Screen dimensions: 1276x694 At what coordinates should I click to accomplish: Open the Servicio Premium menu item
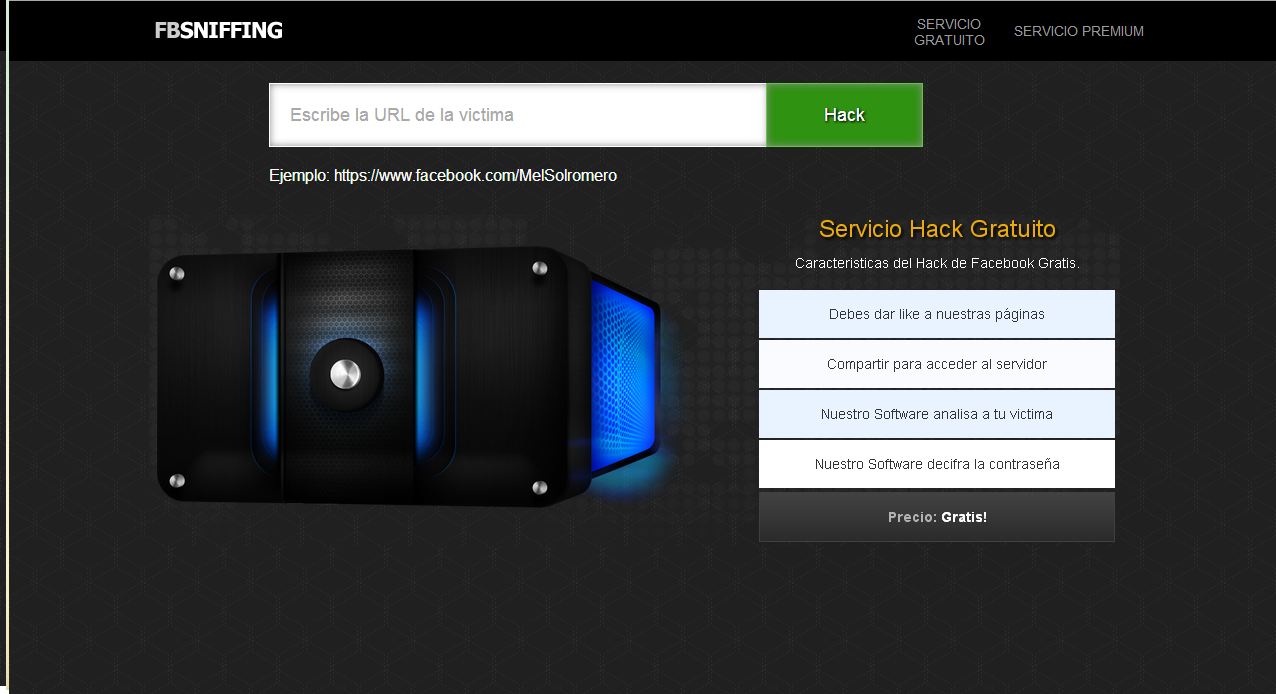(1078, 31)
